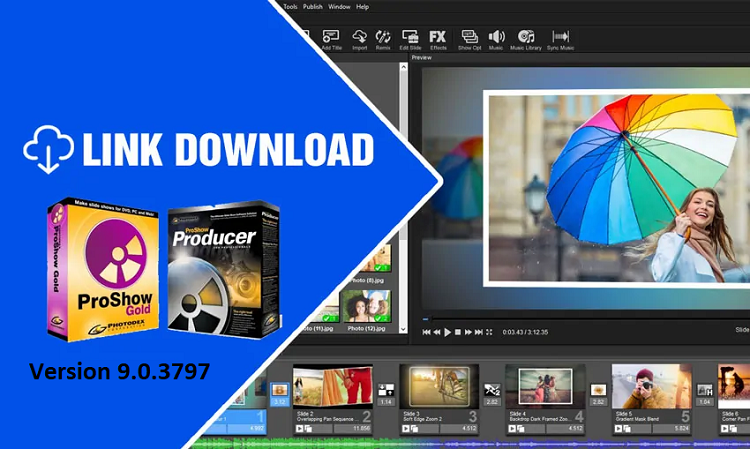Image resolution: width=750 pixels, height=449 pixels.
Task: Open the FX Effects tool
Action: (x=438, y=40)
